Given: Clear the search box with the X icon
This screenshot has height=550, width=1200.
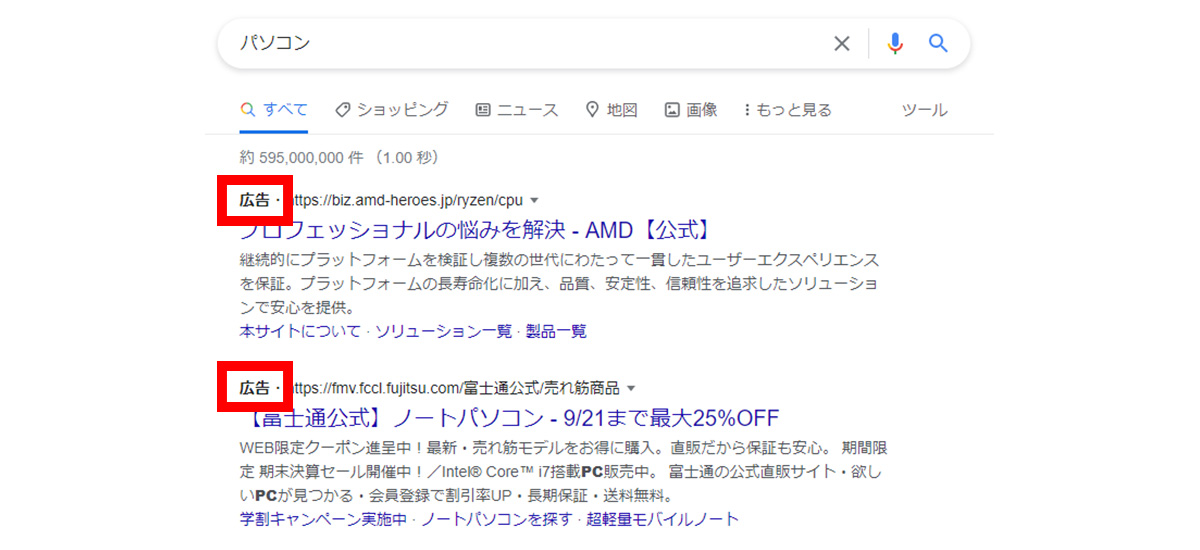Looking at the screenshot, I should 842,43.
